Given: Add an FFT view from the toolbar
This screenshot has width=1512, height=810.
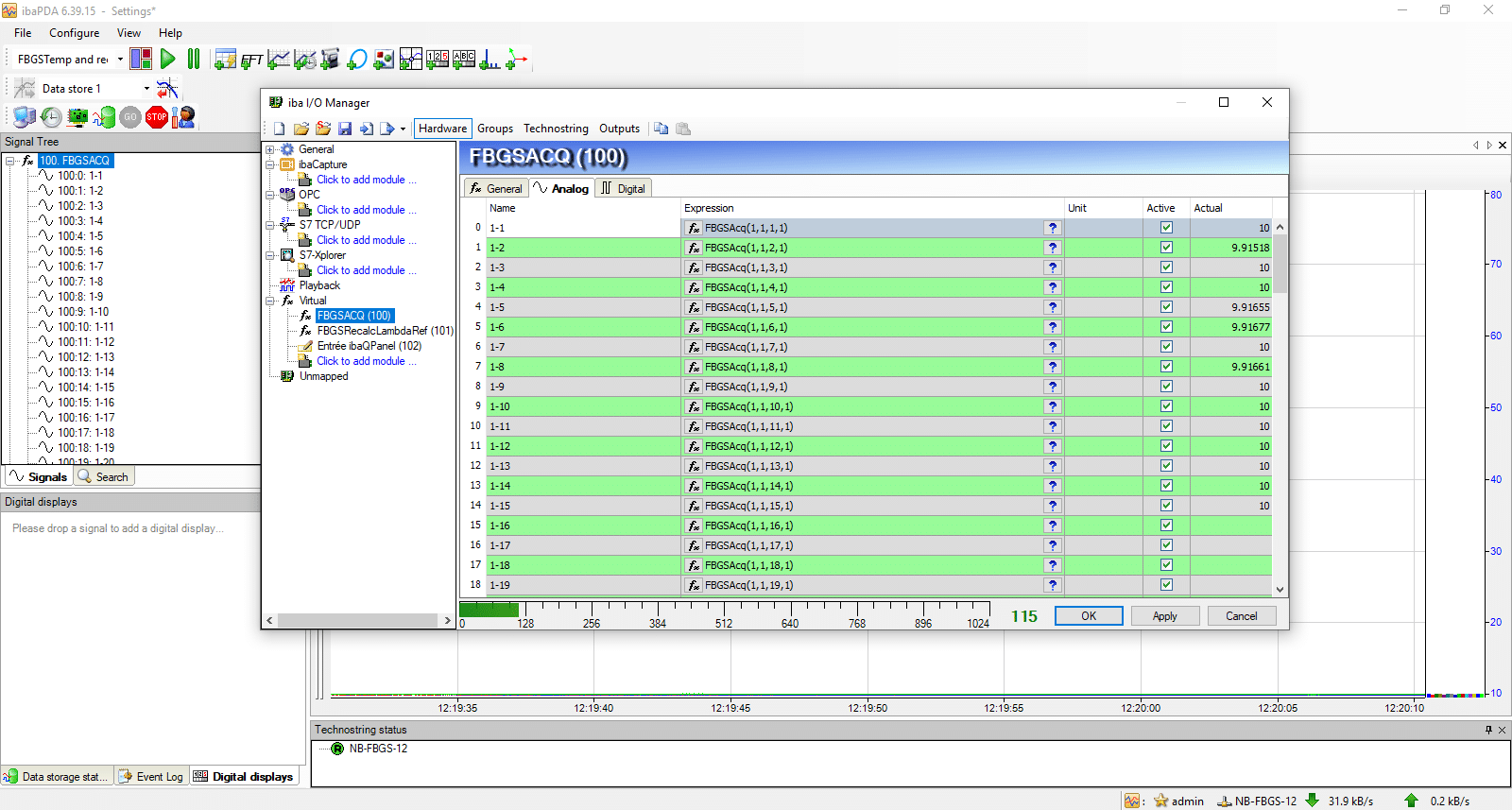Looking at the screenshot, I should pos(251,60).
